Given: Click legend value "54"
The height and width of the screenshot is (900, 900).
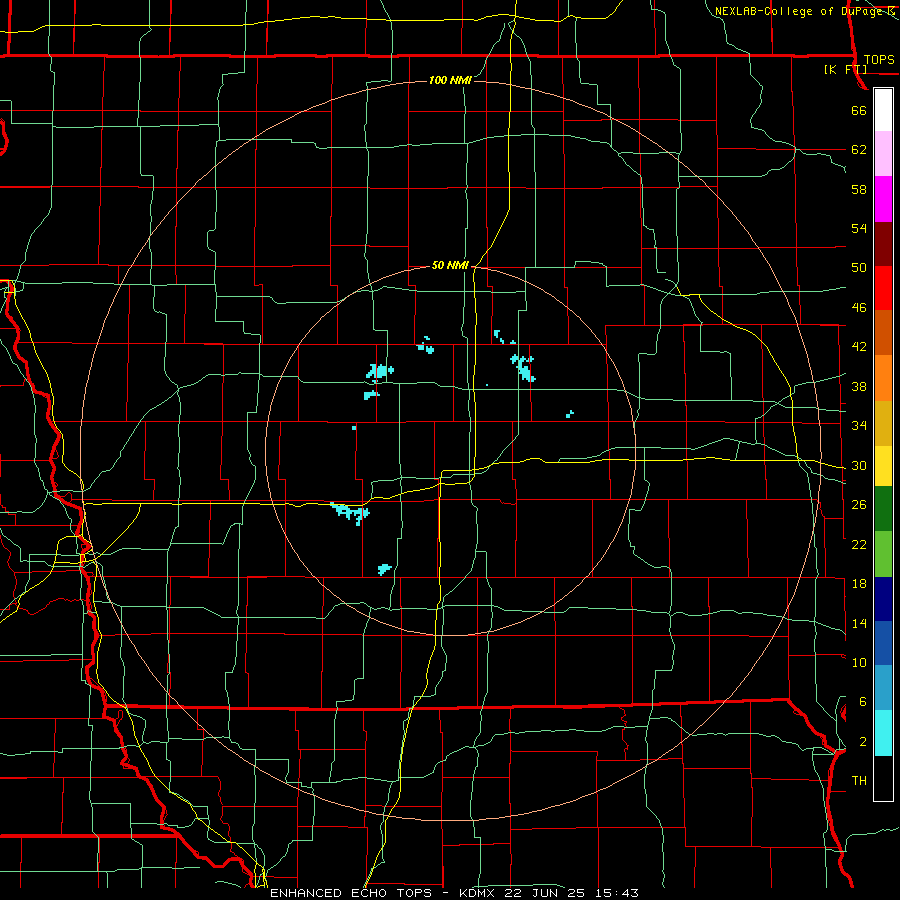Looking at the screenshot, I should [859, 228].
